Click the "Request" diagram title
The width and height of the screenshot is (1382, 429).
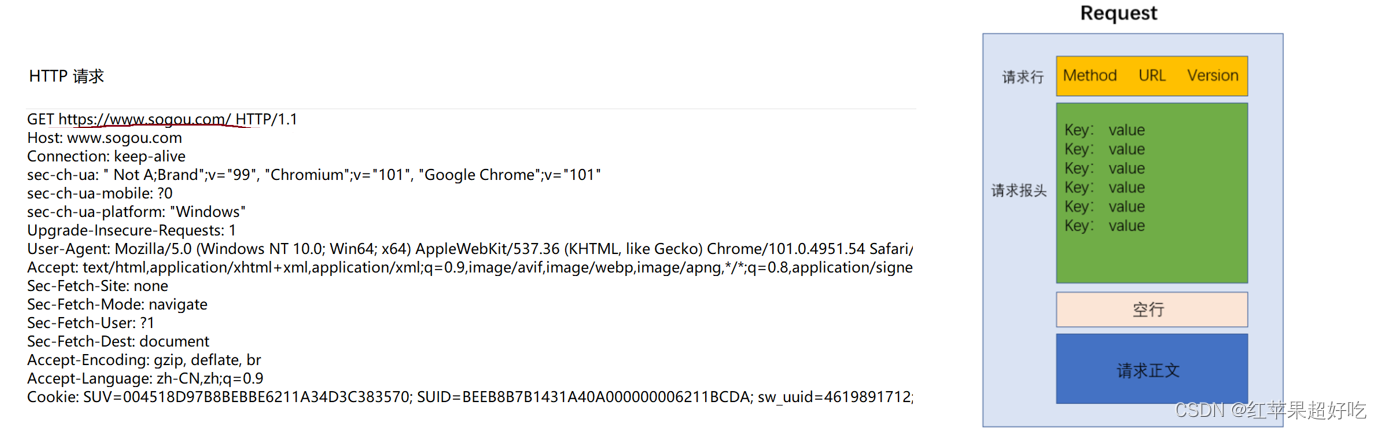pos(1118,13)
